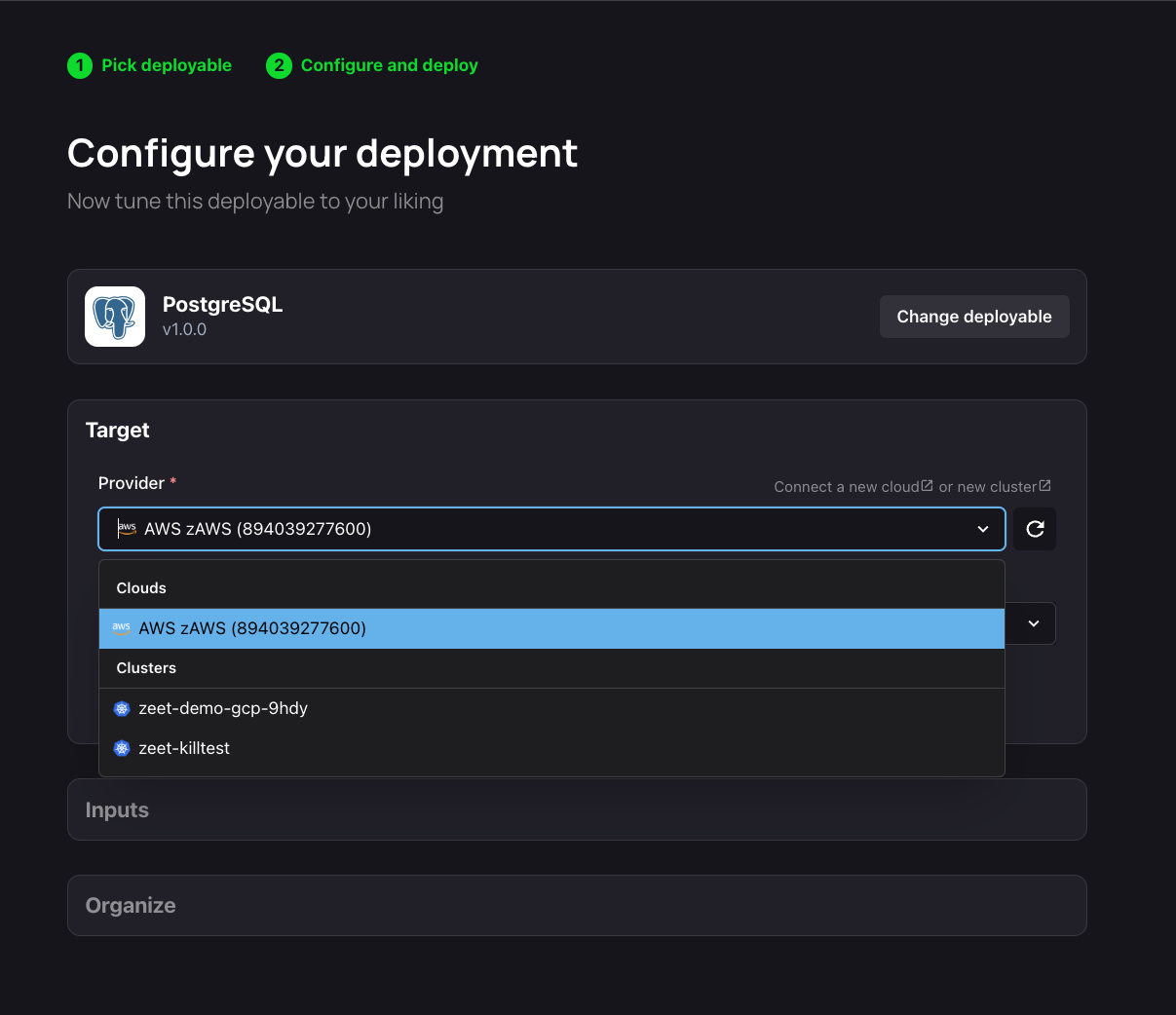Click external link icon after 'new cluster'
This screenshot has width=1176, height=1015.
[x=1045, y=485]
